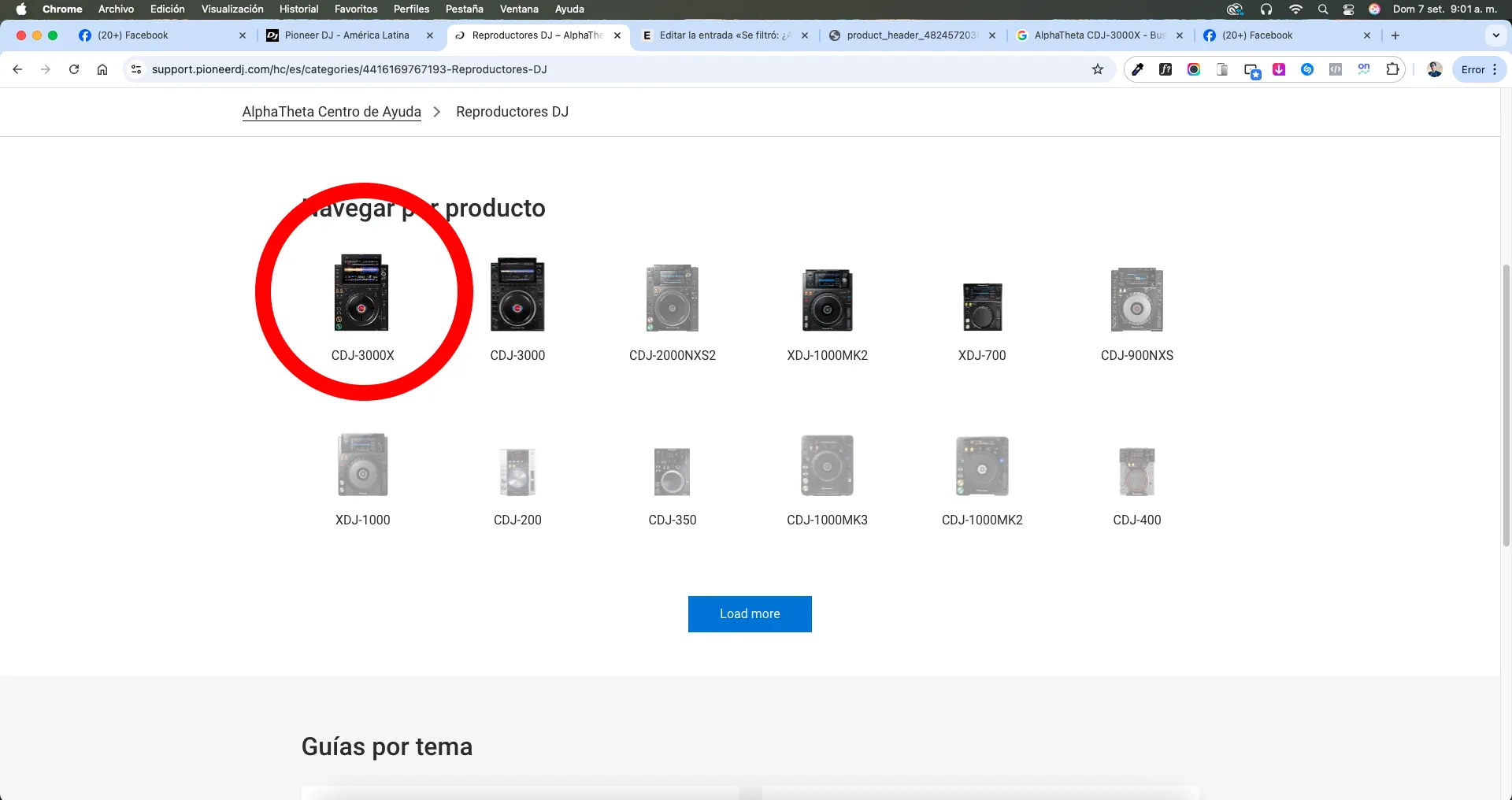Launch the Shazam extension

click(x=1307, y=69)
